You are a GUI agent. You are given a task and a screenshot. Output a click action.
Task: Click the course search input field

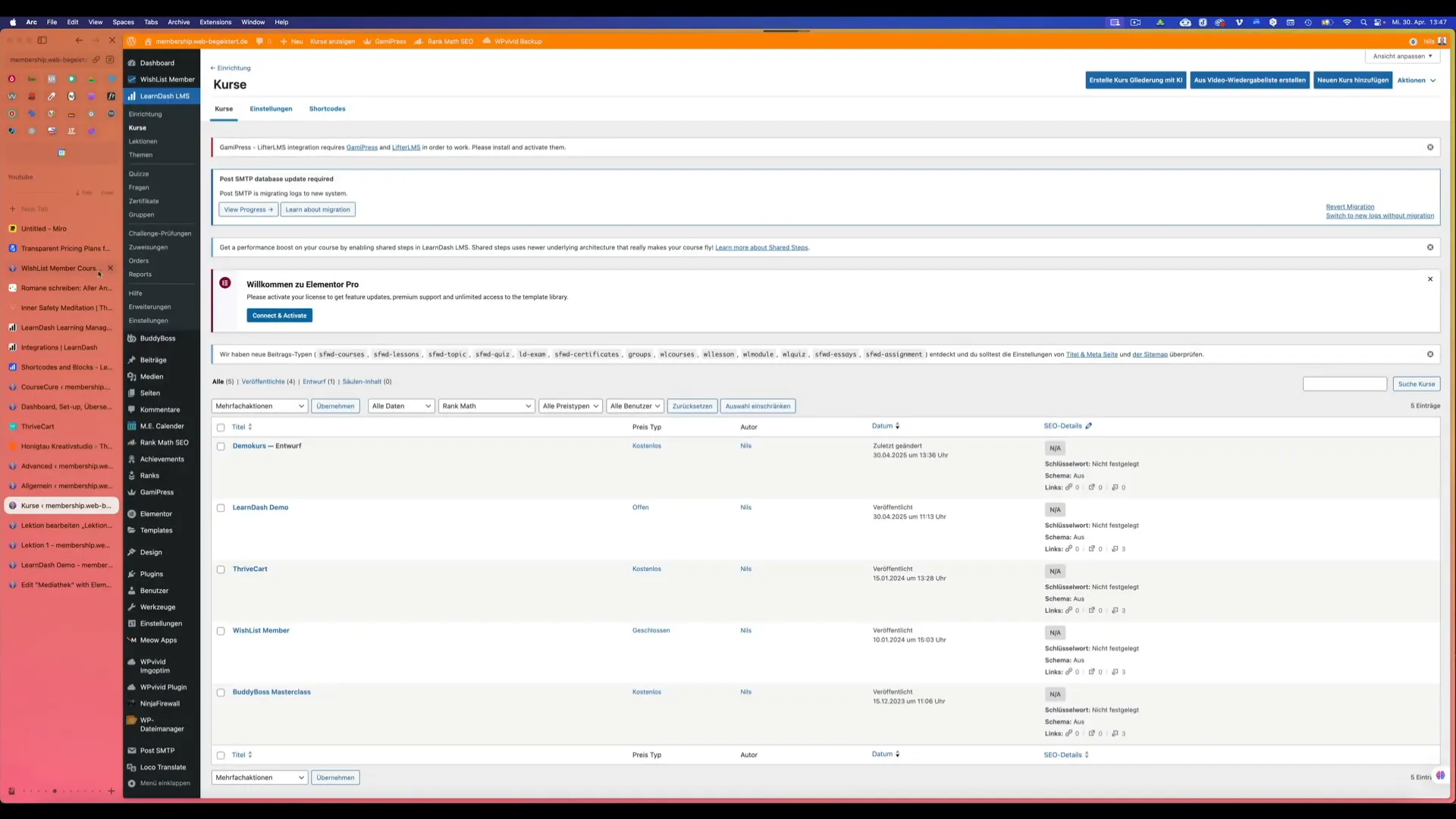1345,384
